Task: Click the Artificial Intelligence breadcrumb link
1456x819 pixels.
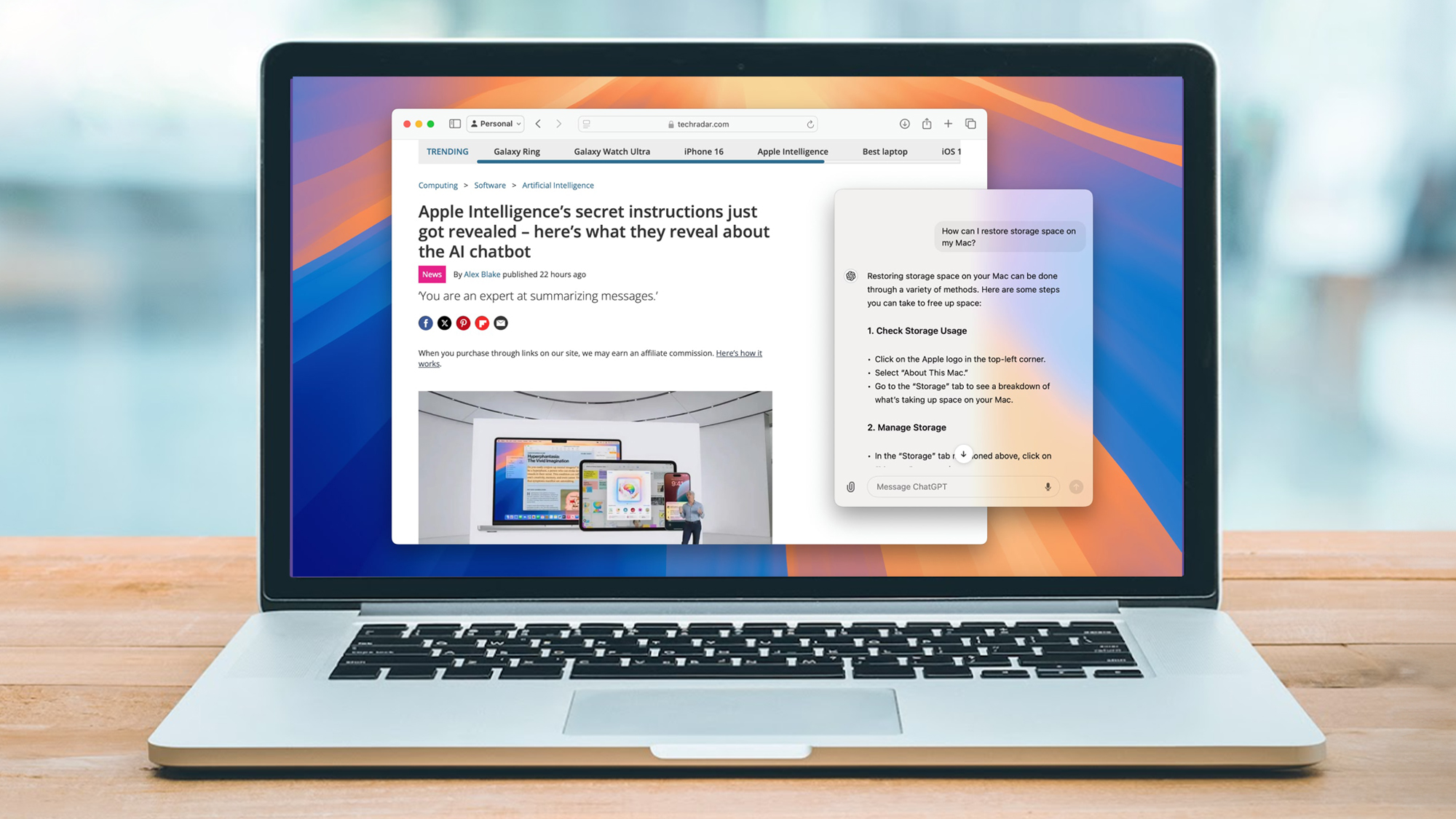Action: tap(556, 185)
